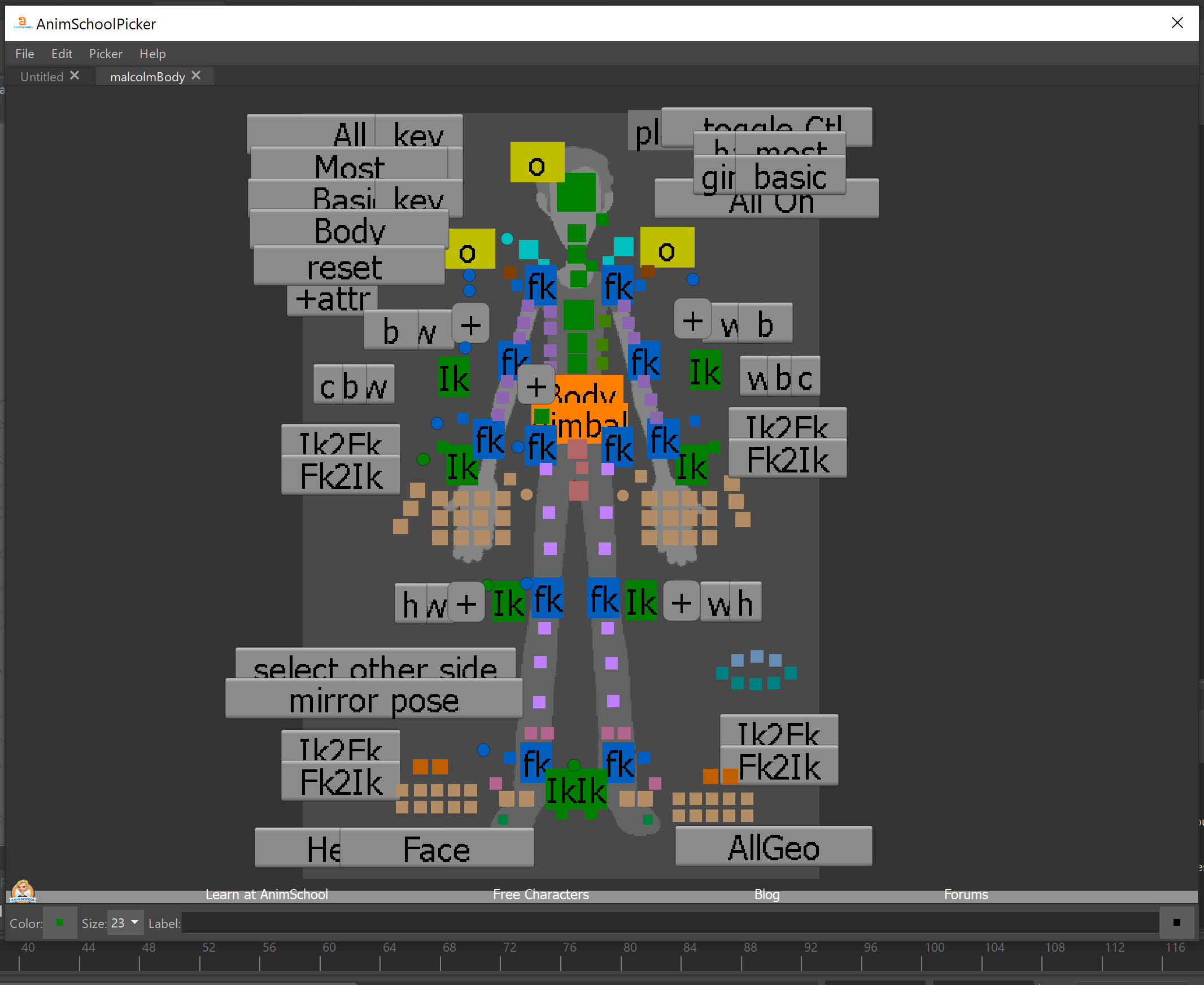Click the '+' button next to h w
This screenshot has height=985, width=1204.
click(x=466, y=601)
